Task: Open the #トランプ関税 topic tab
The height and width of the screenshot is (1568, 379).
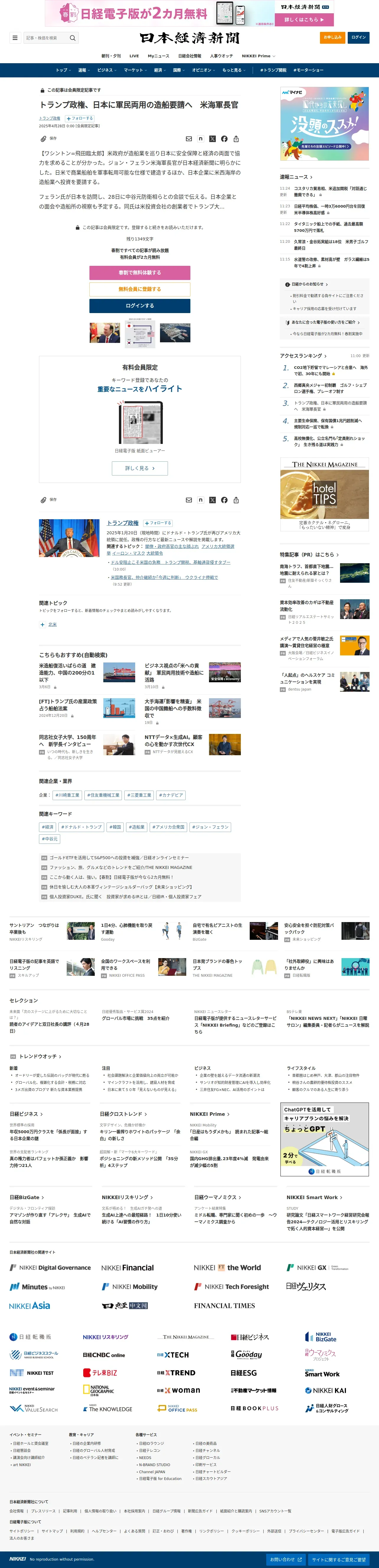Action: 273,70
